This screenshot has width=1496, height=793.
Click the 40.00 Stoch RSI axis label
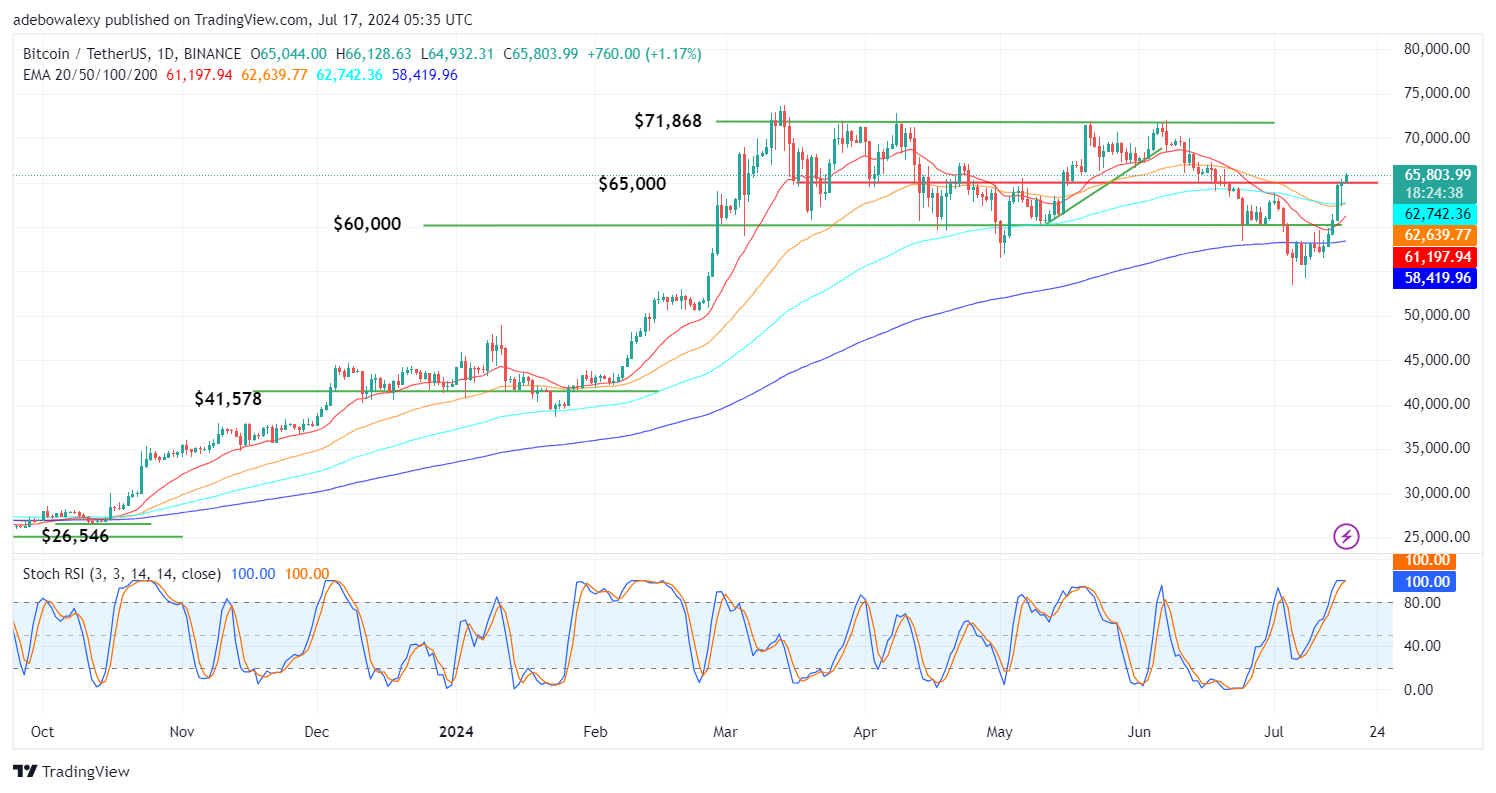pos(1424,646)
